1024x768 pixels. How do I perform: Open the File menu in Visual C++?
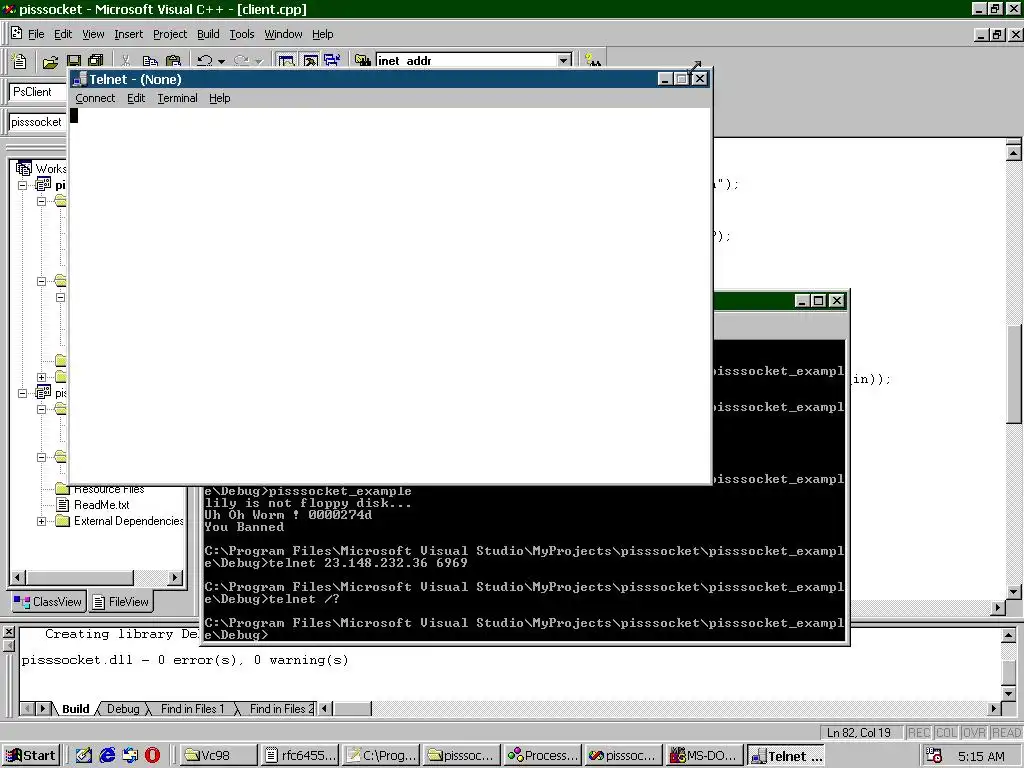pyautogui.click(x=36, y=34)
